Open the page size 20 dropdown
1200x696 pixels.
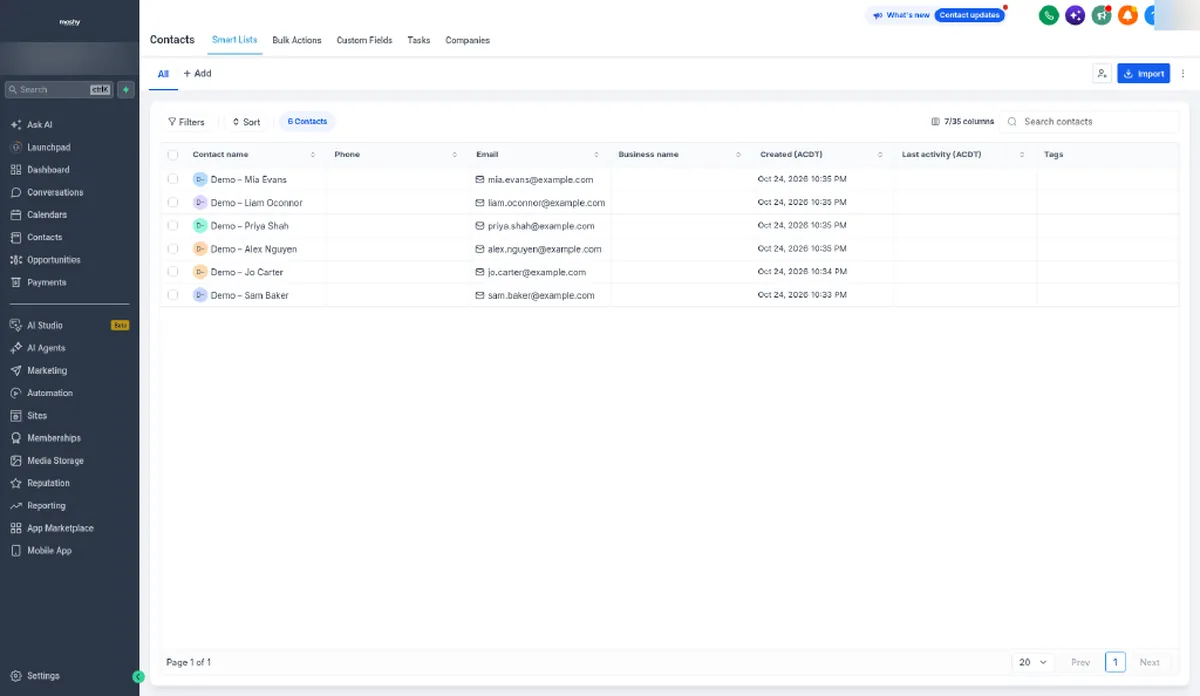1033,662
